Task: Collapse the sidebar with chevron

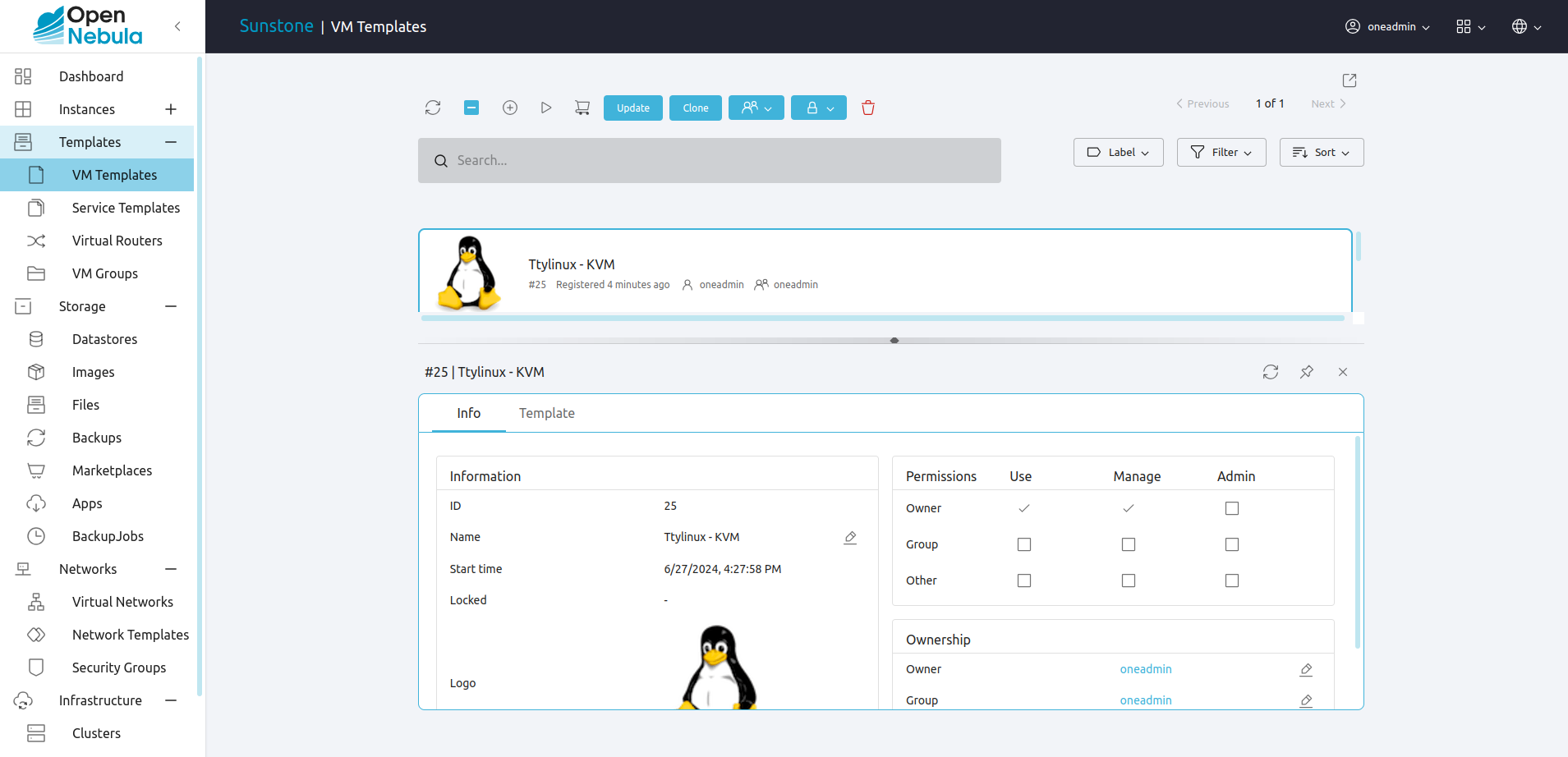Action: tap(177, 26)
